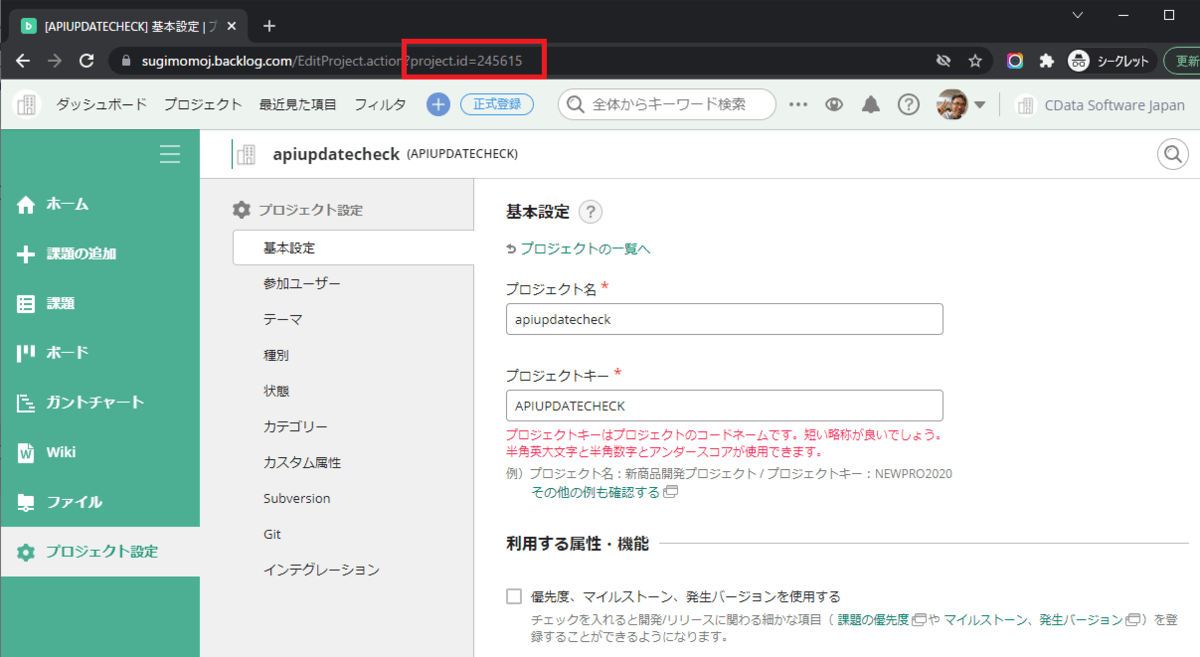Open 状態 settings
The width and height of the screenshot is (1200, 657).
[276, 391]
